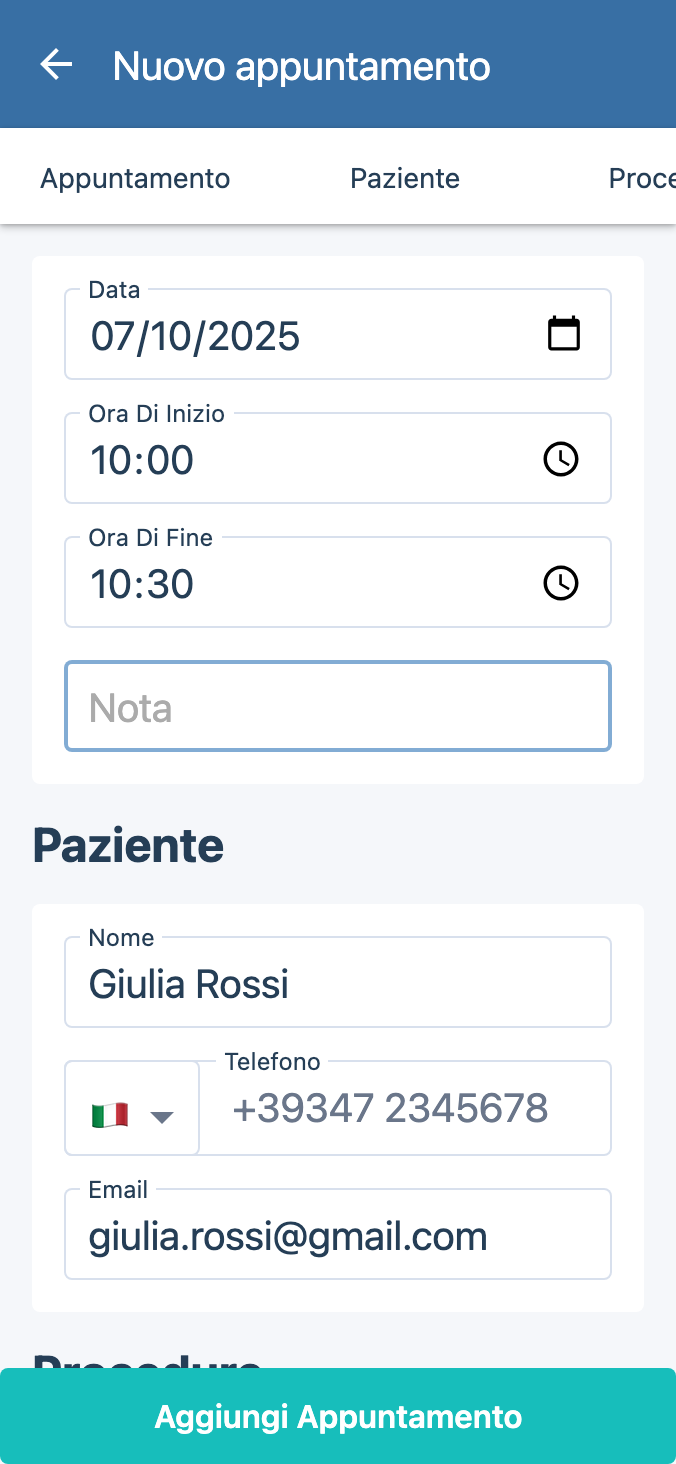Viewport: 676px width, 1464px height.
Task: Click the Data field showing 07/10/2025
Action: (300, 336)
